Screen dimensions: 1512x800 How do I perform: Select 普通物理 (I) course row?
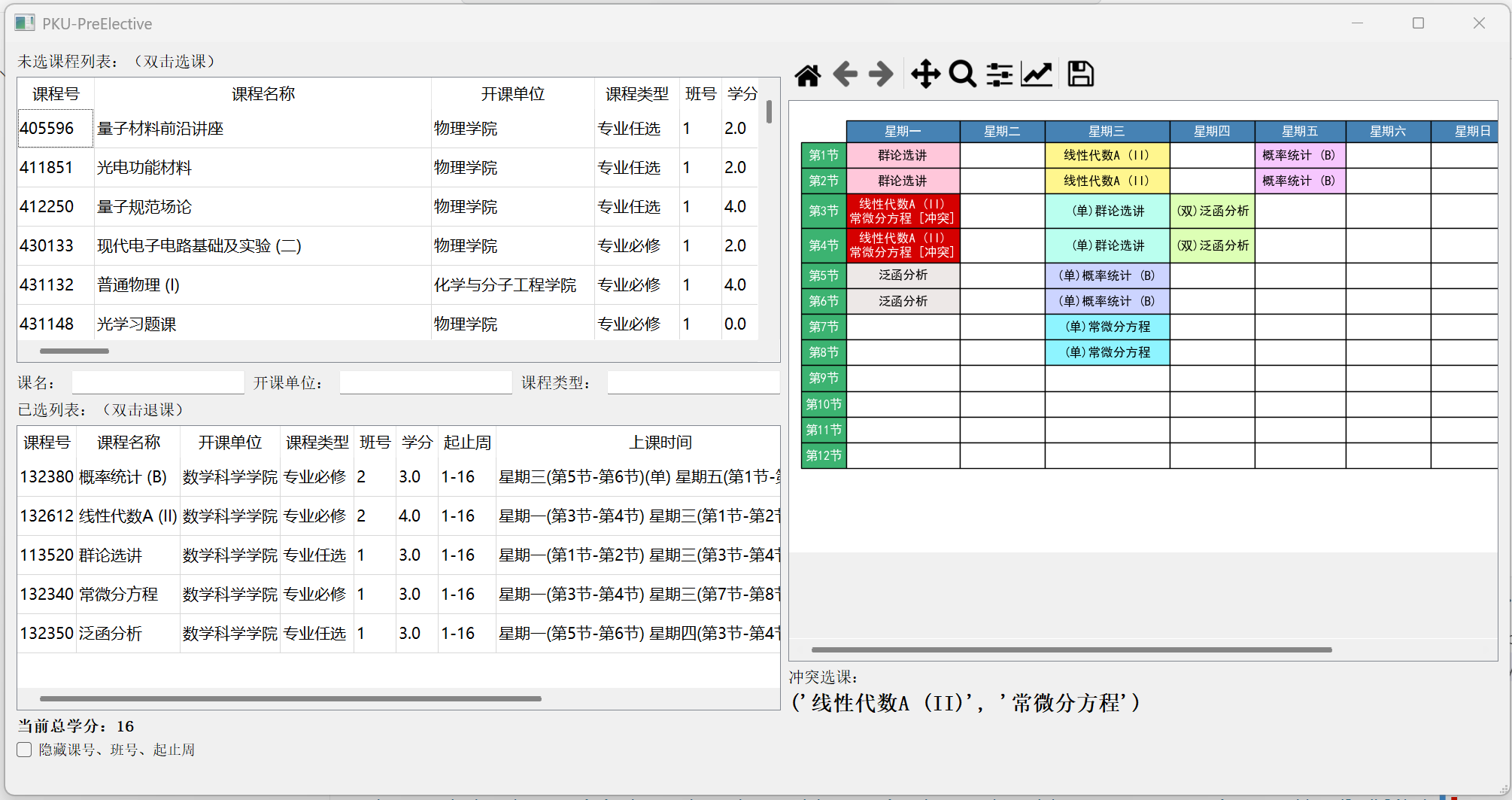(x=387, y=285)
